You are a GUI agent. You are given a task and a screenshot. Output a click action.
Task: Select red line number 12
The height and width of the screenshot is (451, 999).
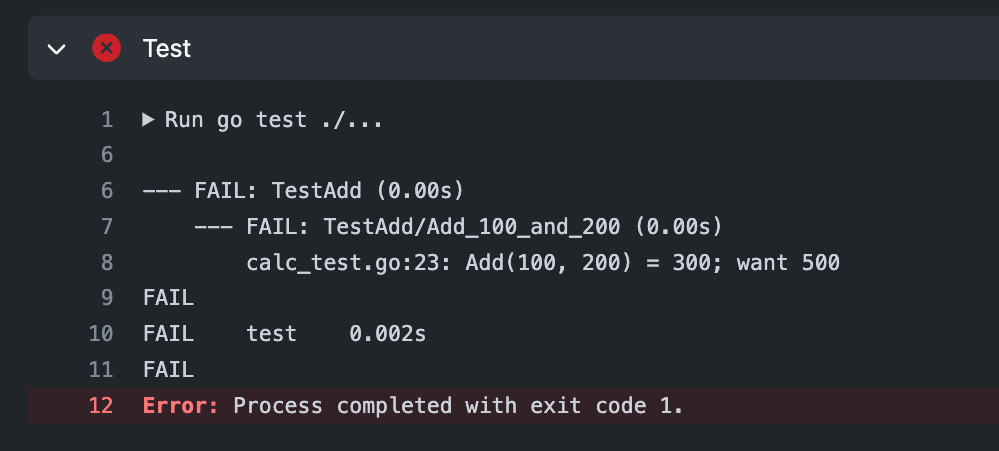(101, 405)
